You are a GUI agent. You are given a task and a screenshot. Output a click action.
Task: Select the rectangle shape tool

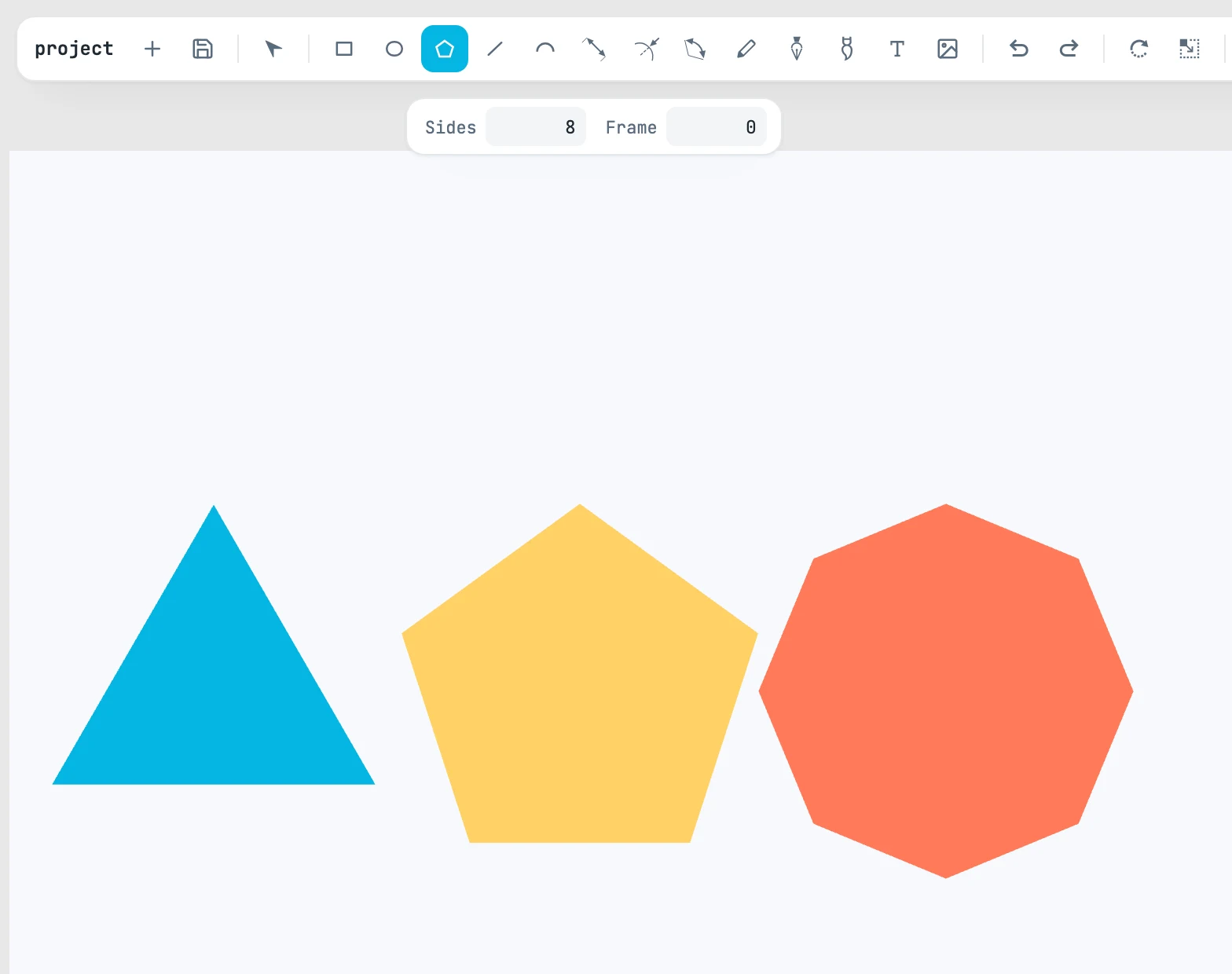[344, 49]
